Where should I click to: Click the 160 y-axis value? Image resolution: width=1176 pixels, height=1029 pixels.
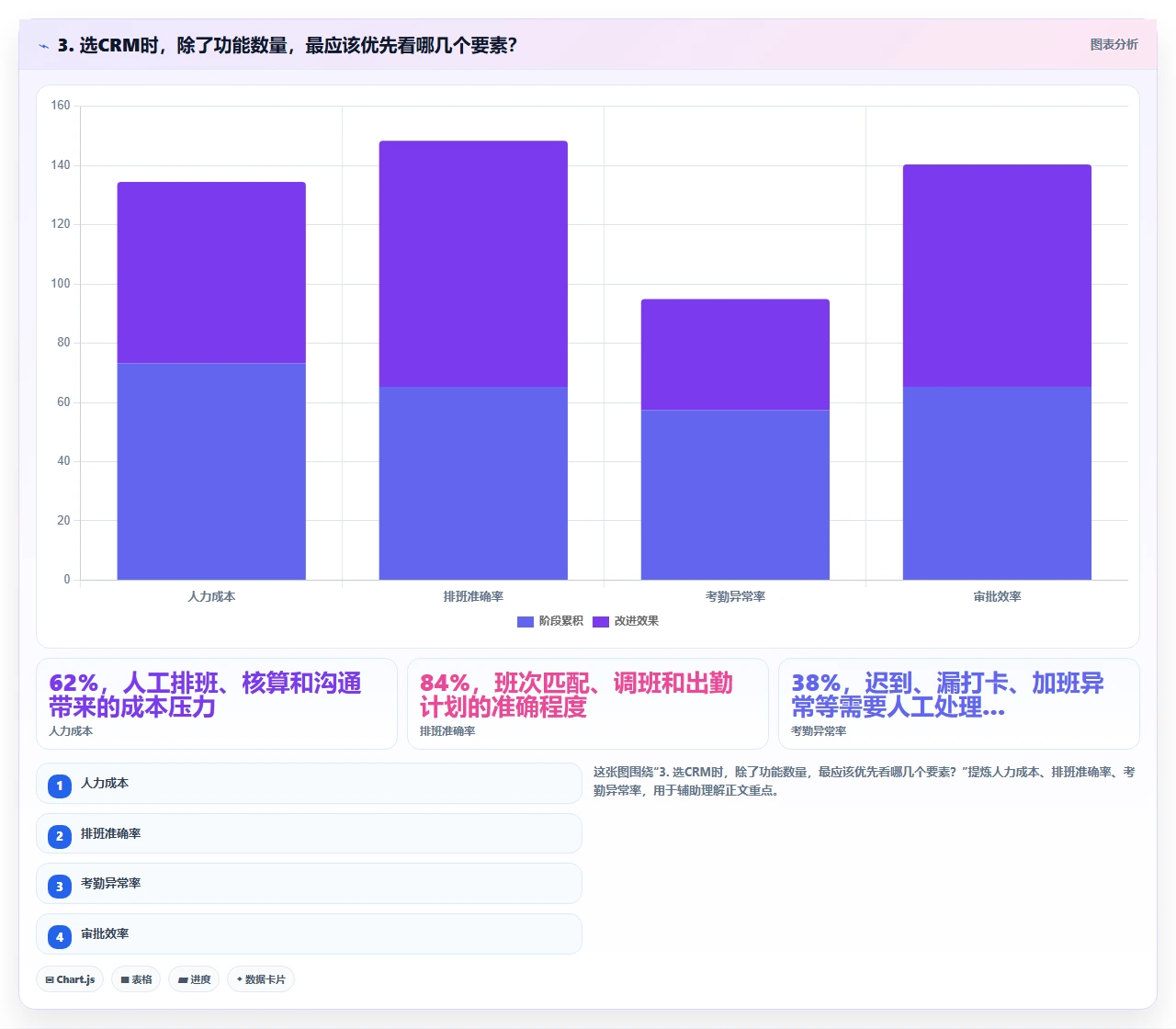[x=61, y=106]
